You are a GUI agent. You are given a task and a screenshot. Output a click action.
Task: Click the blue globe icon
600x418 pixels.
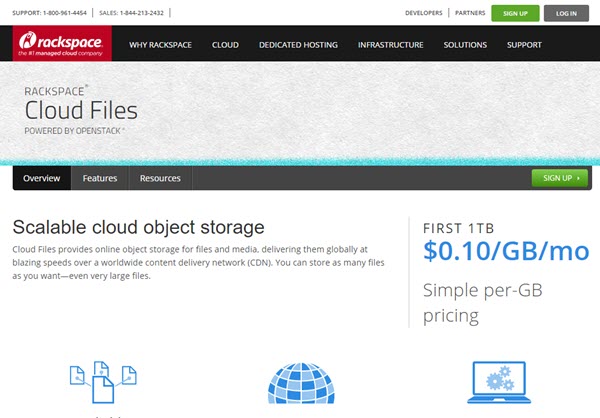[301, 383]
